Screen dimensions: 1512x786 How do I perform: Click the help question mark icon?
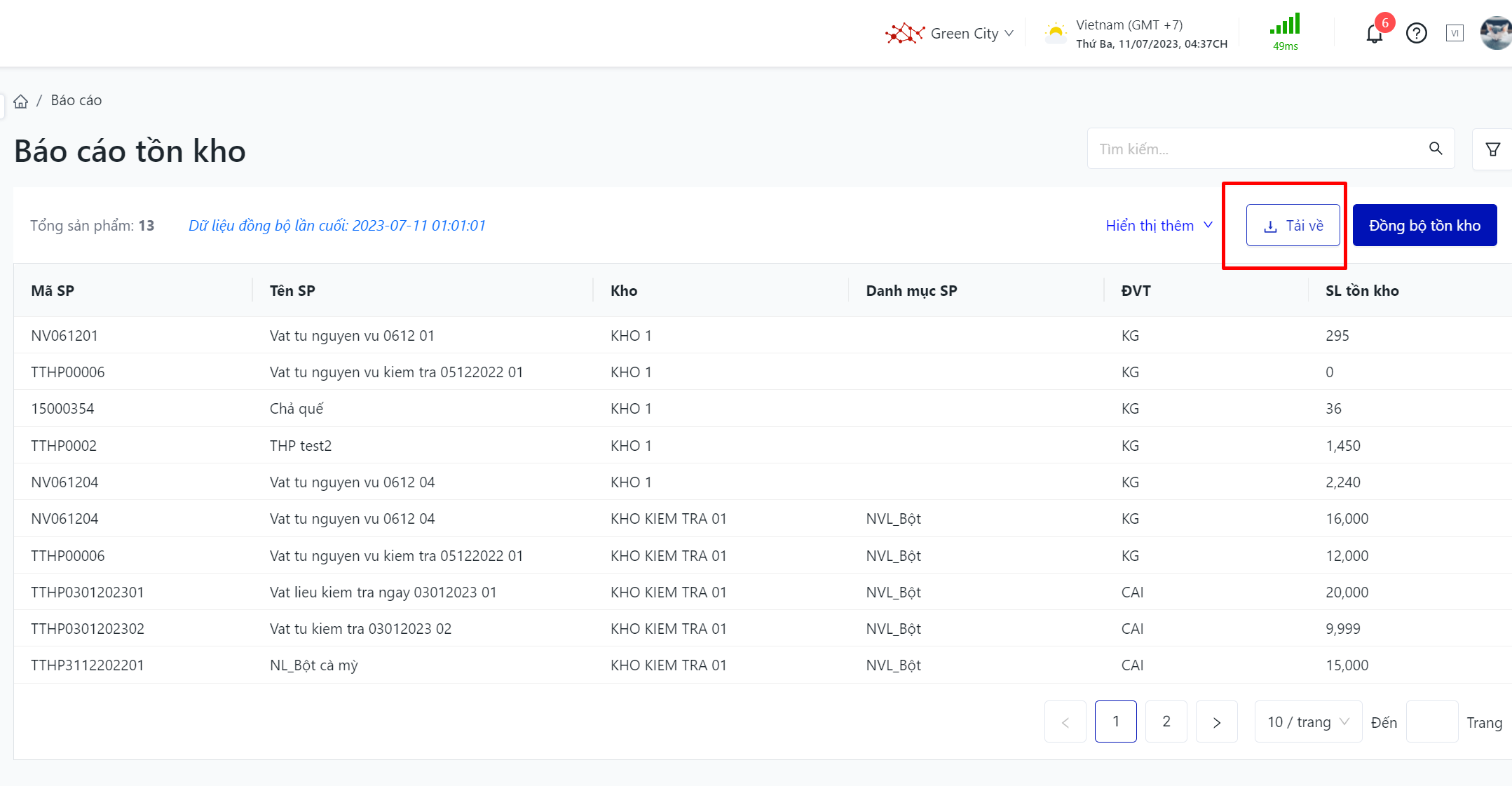click(1416, 34)
